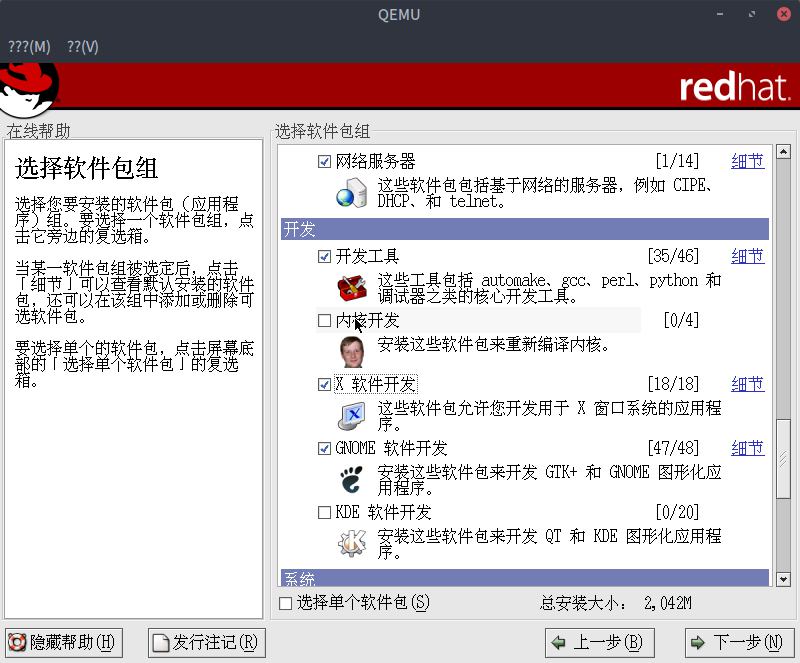
Task: Click the [0/20] package count
Action: (677, 512)
